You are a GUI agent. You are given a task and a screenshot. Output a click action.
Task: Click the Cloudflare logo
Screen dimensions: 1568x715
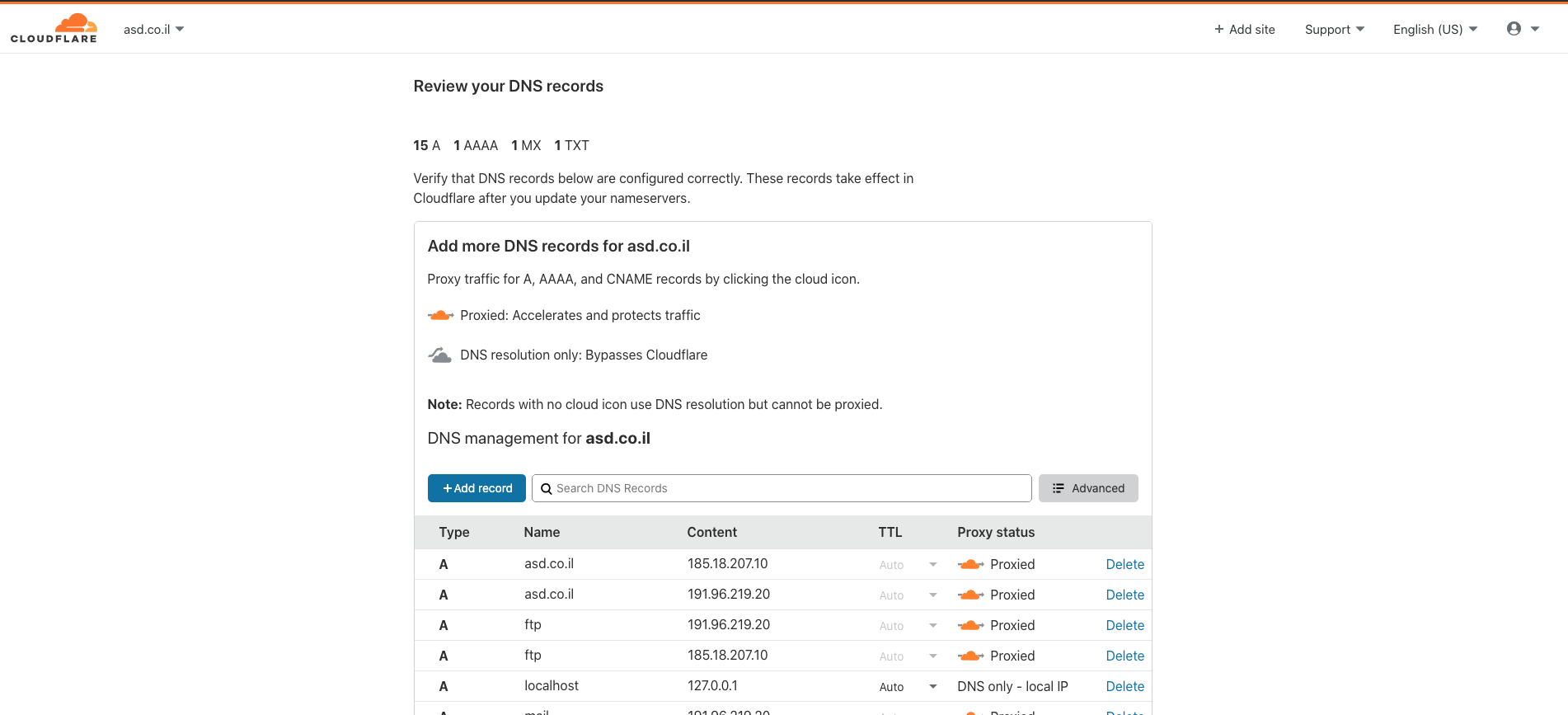[x=54, y=28]
